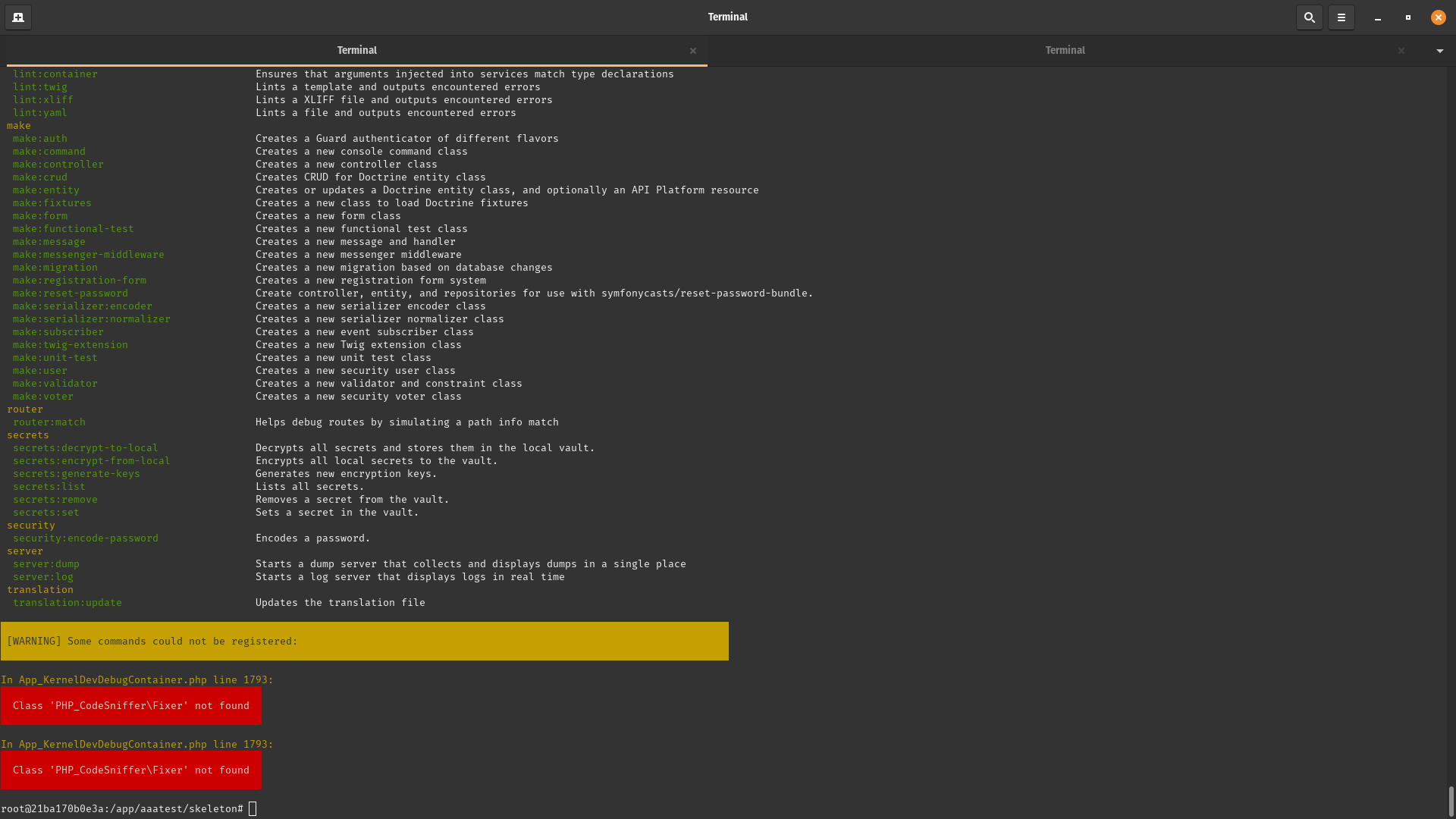Click the secrets:generate-keys command text
Image resolution: width=1456 pixels, height=819 pixels.
(77, 473)
